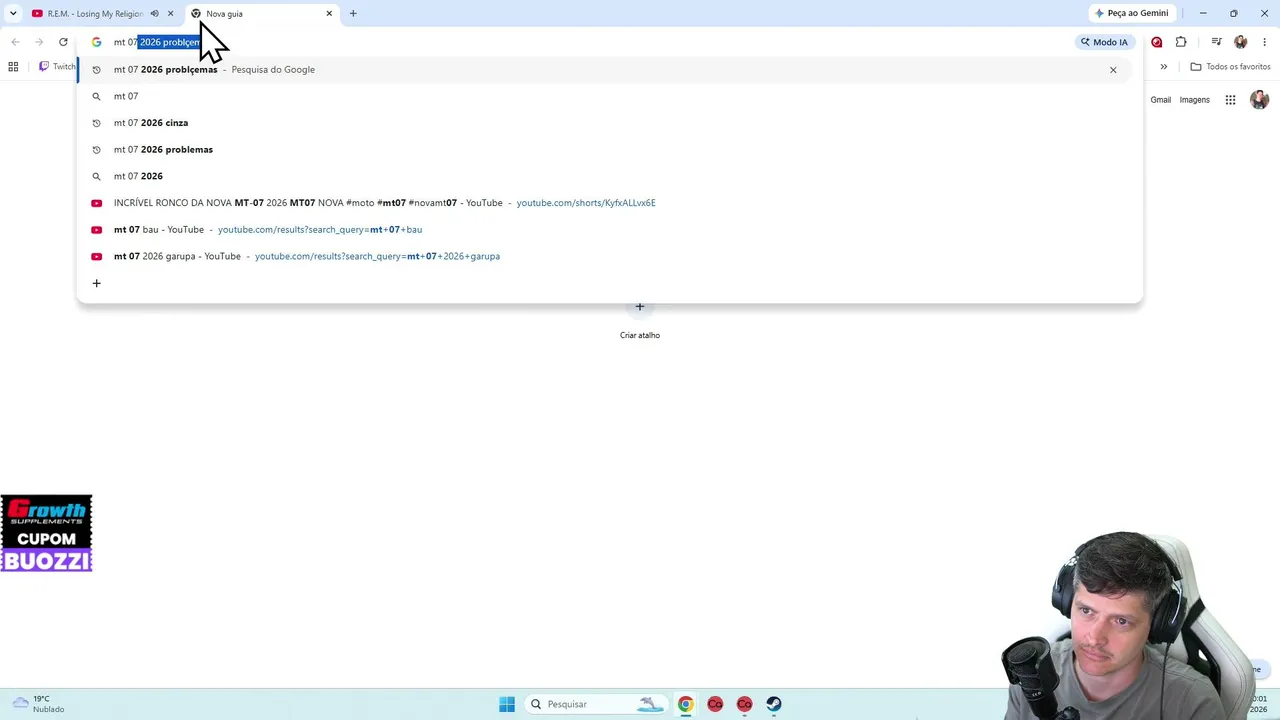Open the Extensions puzzle piece menu
This screenshot has width=1280, height=720.
click(x=1181, y=42)
